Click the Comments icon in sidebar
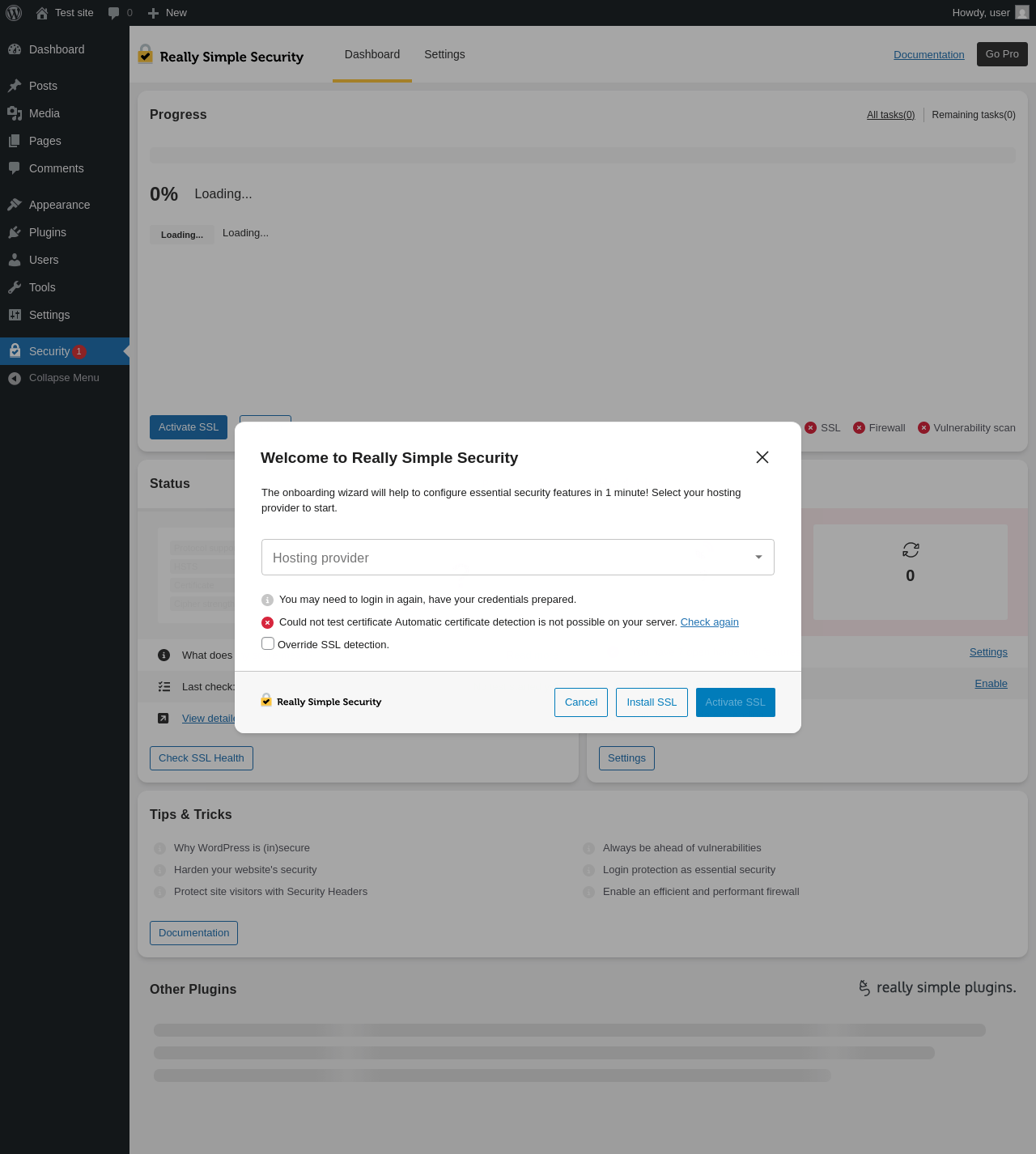This screenshot has height=1154, width=1036. pyautogui.click(x=15, y=168)
